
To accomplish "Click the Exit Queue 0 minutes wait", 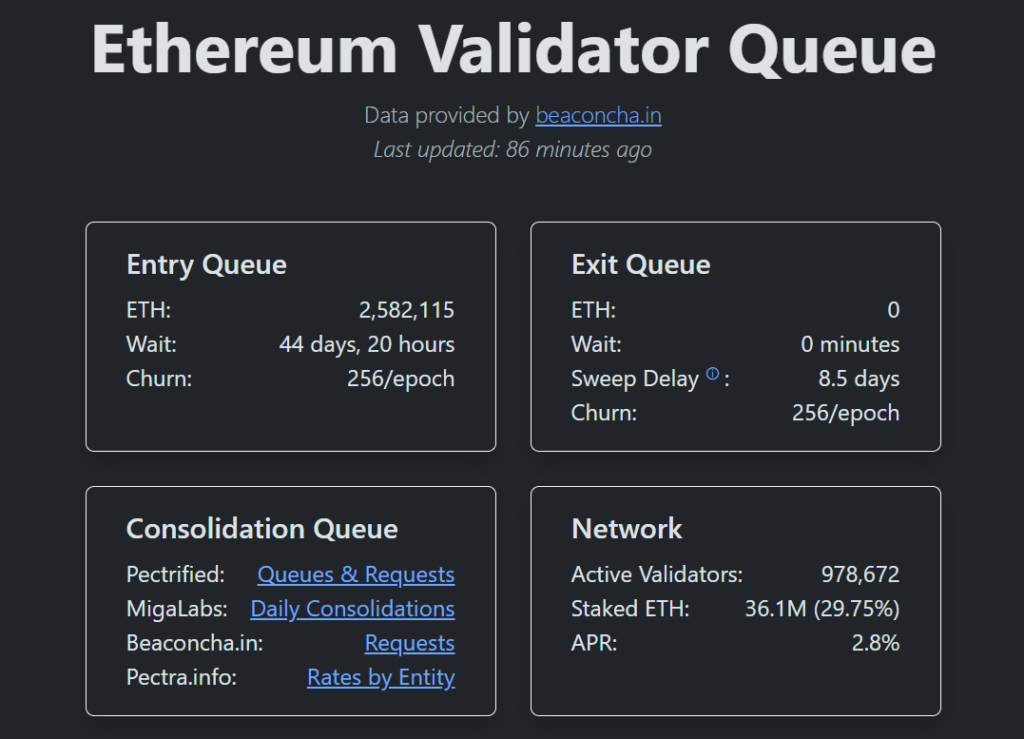I will point(850,345).
